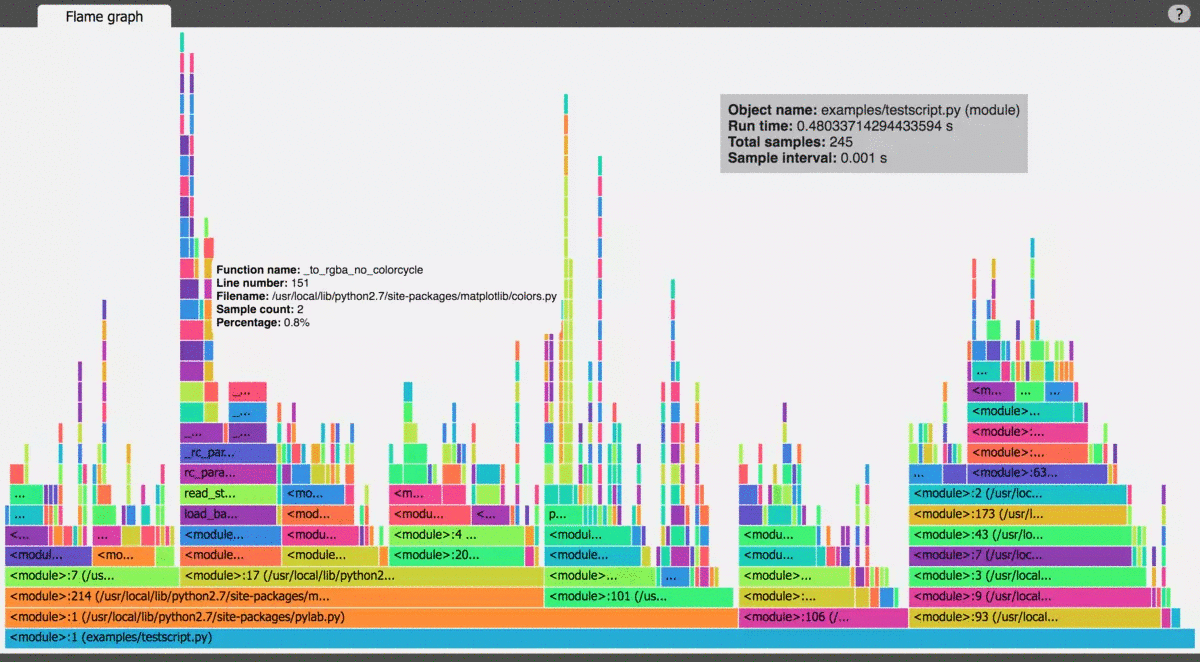
Task: Click the help question mark icon
Action: pos(1178,14)
